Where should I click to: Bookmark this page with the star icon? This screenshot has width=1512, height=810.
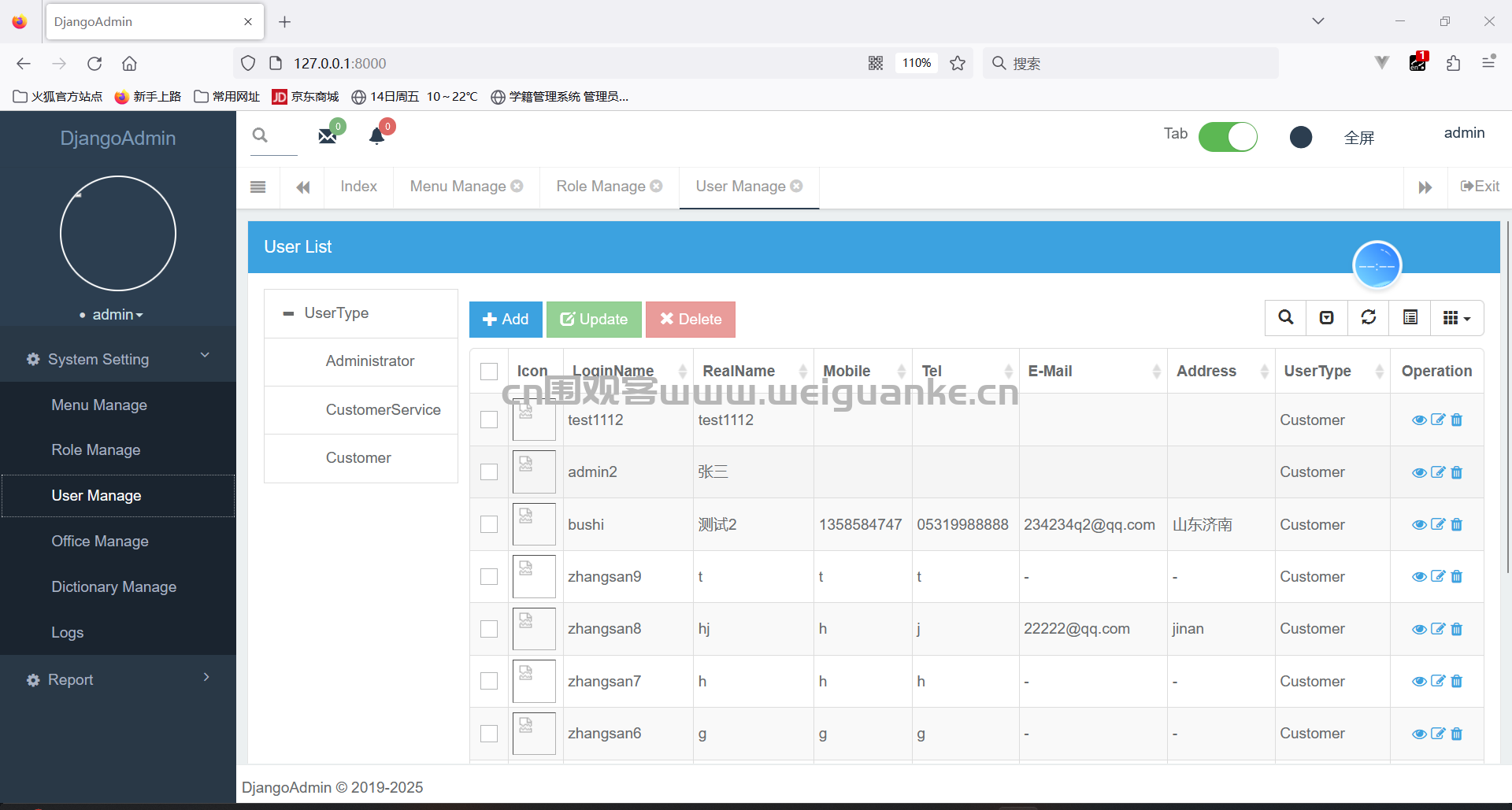click(x=958, y=63)
